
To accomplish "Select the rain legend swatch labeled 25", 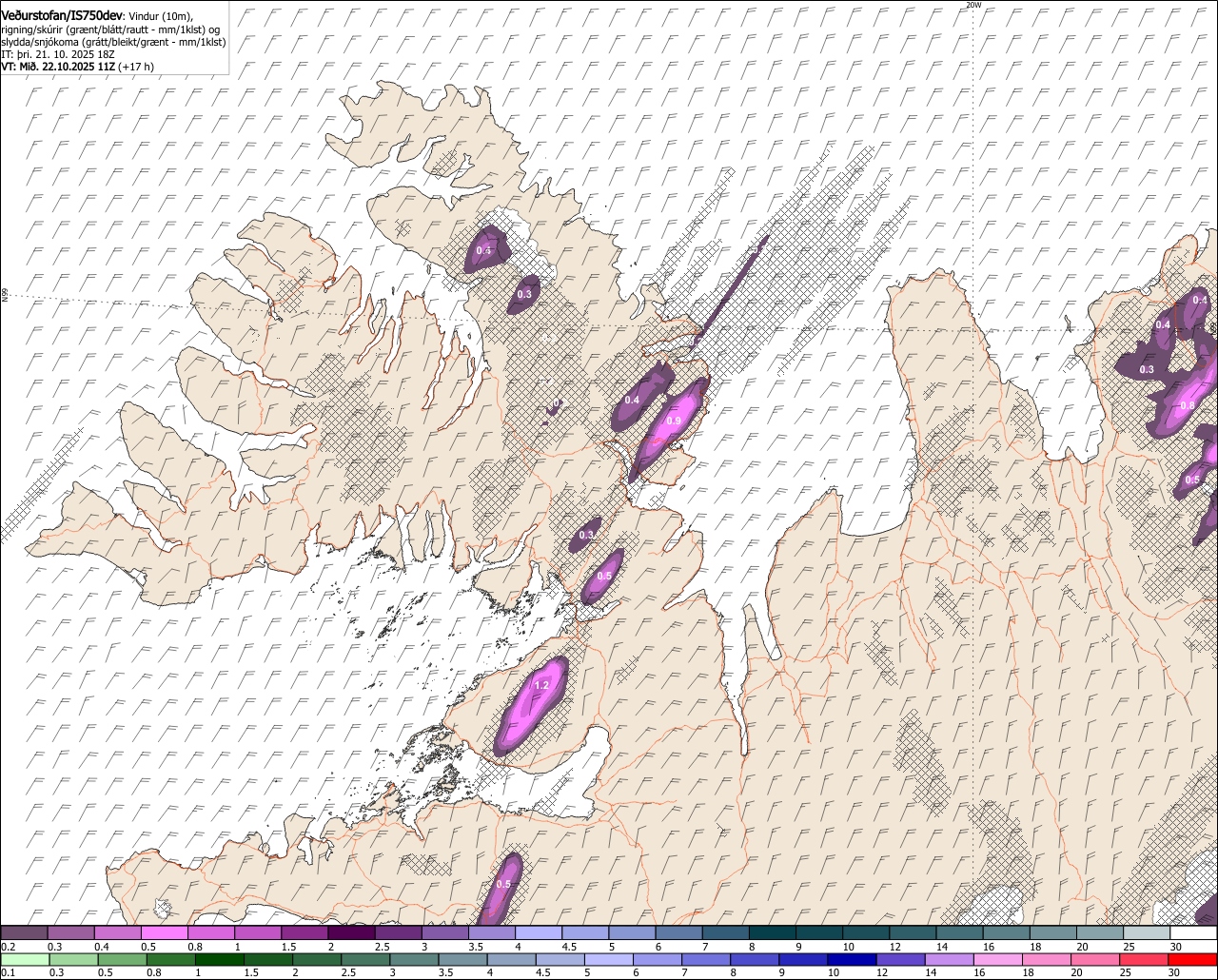I will tap(1145, 959).
